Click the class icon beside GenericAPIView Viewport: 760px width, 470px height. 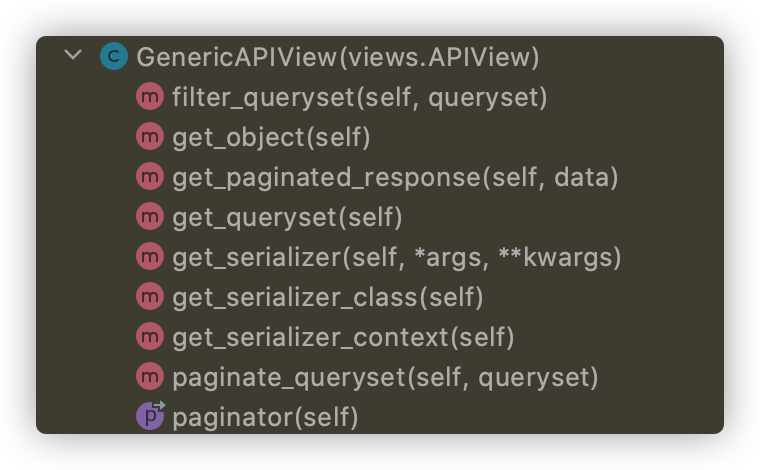114,56
